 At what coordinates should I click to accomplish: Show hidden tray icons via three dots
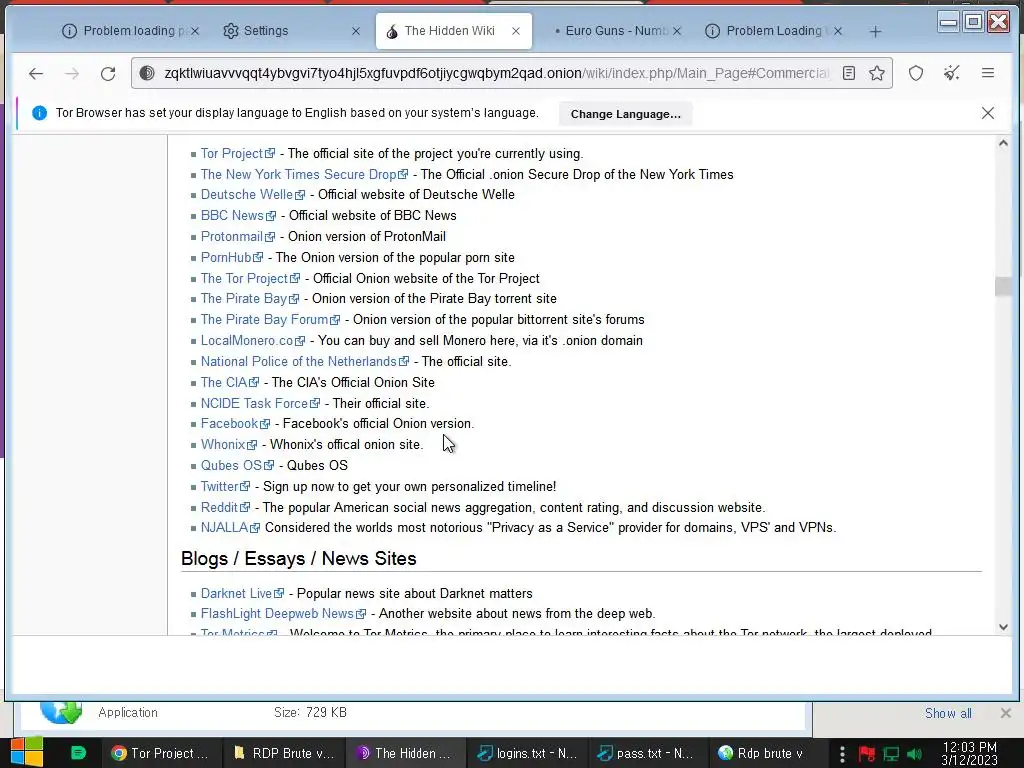click(842, 754)
